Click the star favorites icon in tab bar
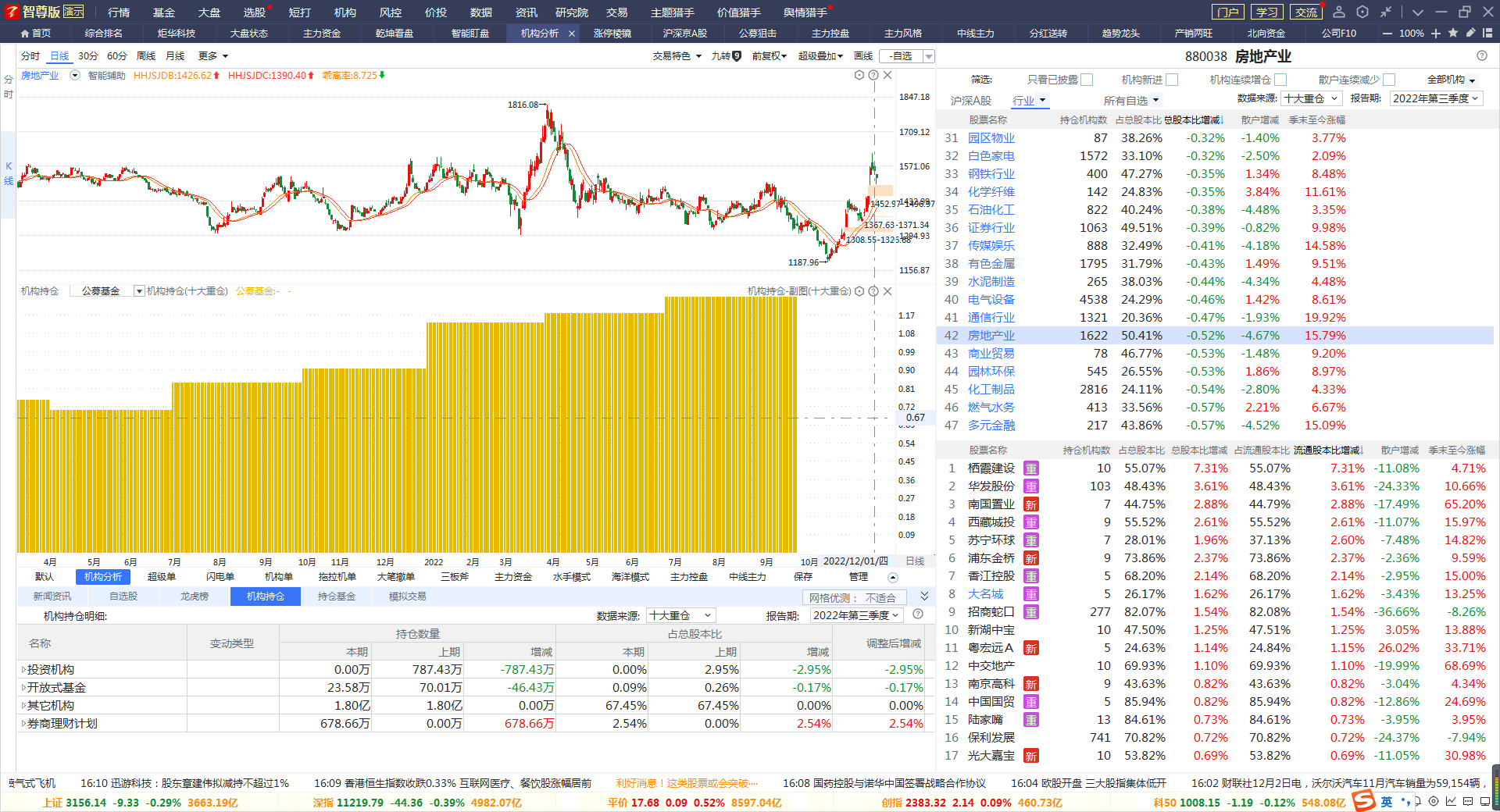The width and height of the screenshot is (1500, 812). pos(1453,33)
